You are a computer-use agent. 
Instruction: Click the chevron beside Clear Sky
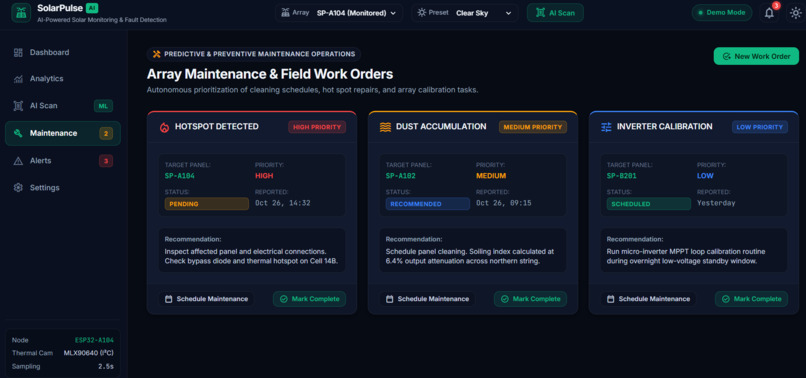[x=509, y=13]
